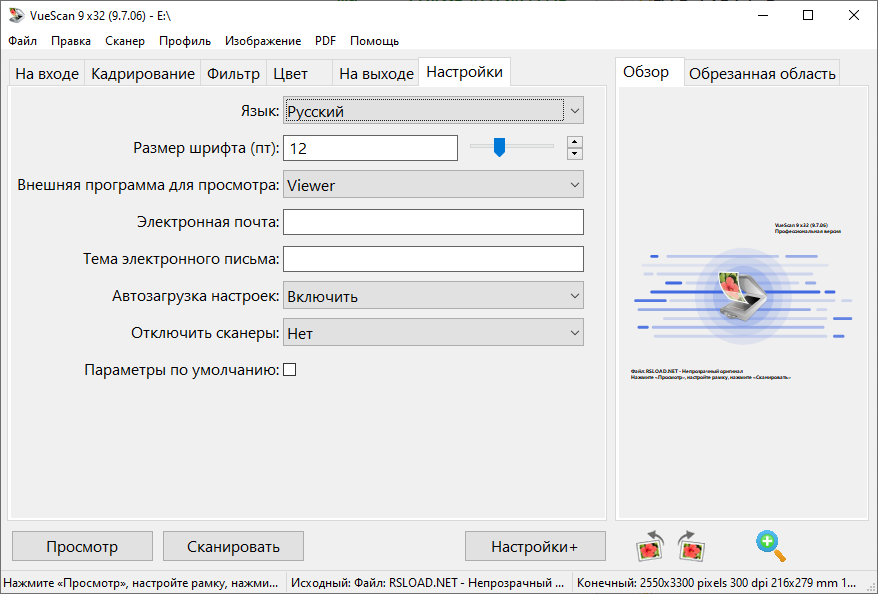
Task: Click the font size slider handle
Action: pos(499,147)
